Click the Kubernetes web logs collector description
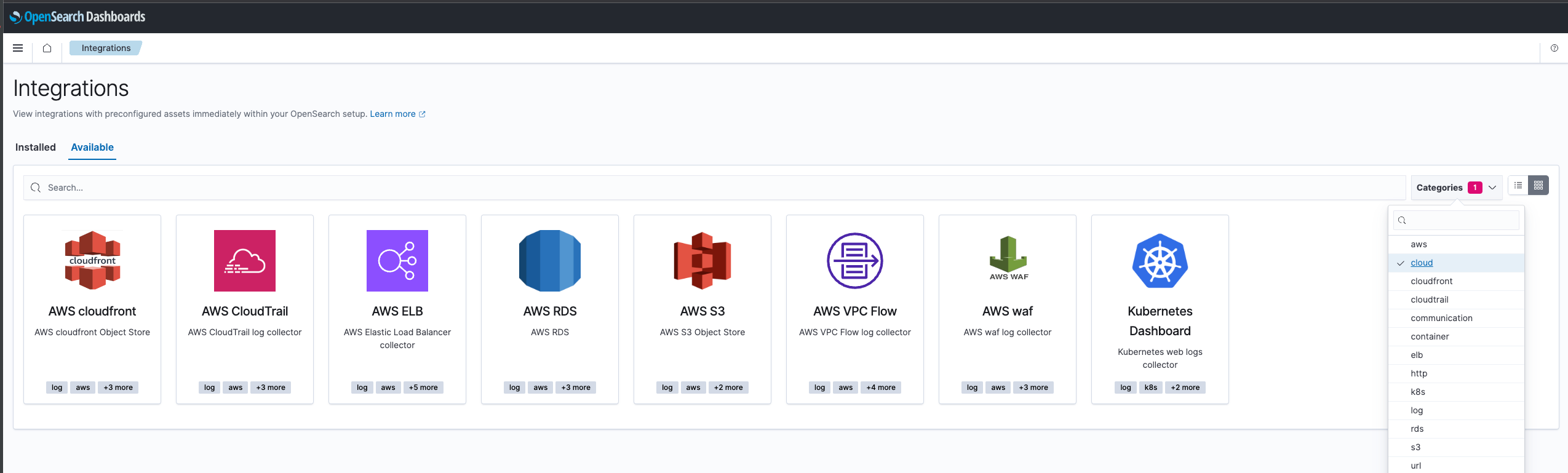The image size is (1568, 473). [x=1160, y=358]
